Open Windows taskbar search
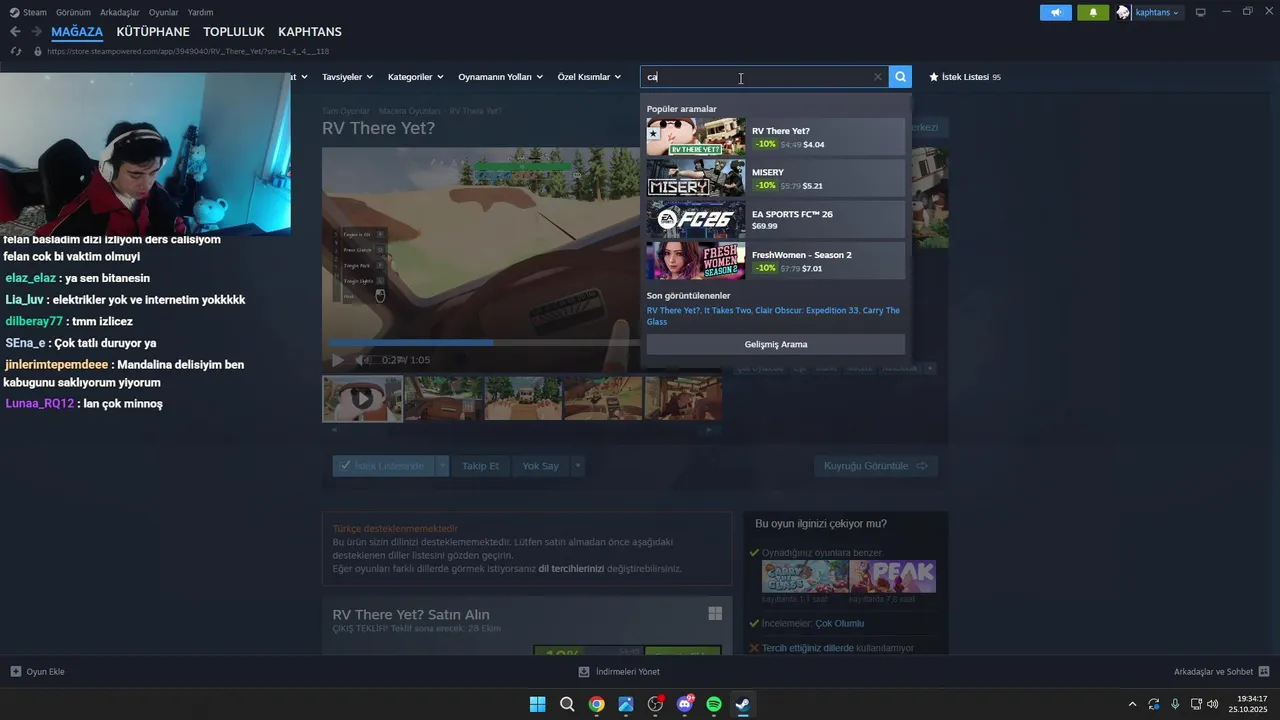Screen dimensions: 1280x720 click(567, 704)
